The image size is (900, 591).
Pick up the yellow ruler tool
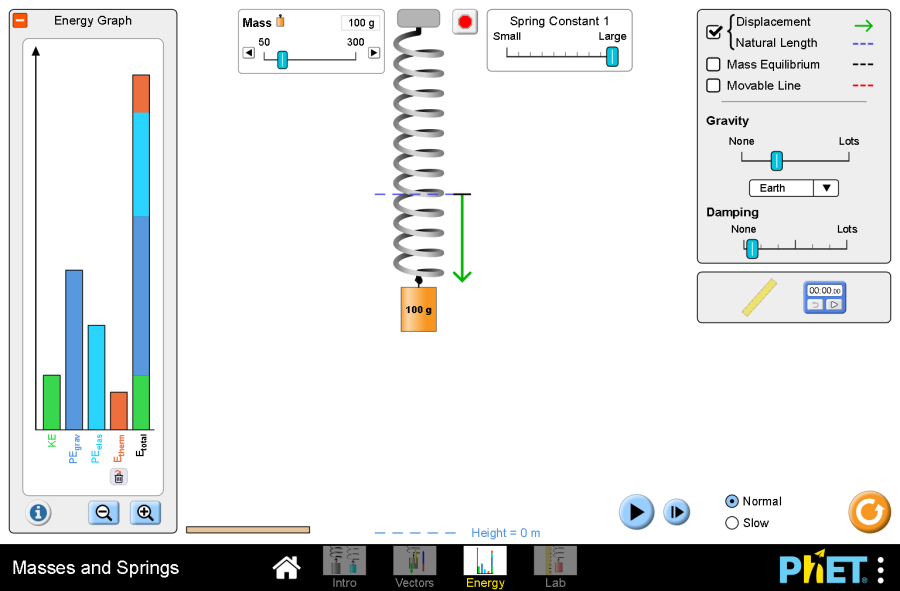[x=759, y=297]
